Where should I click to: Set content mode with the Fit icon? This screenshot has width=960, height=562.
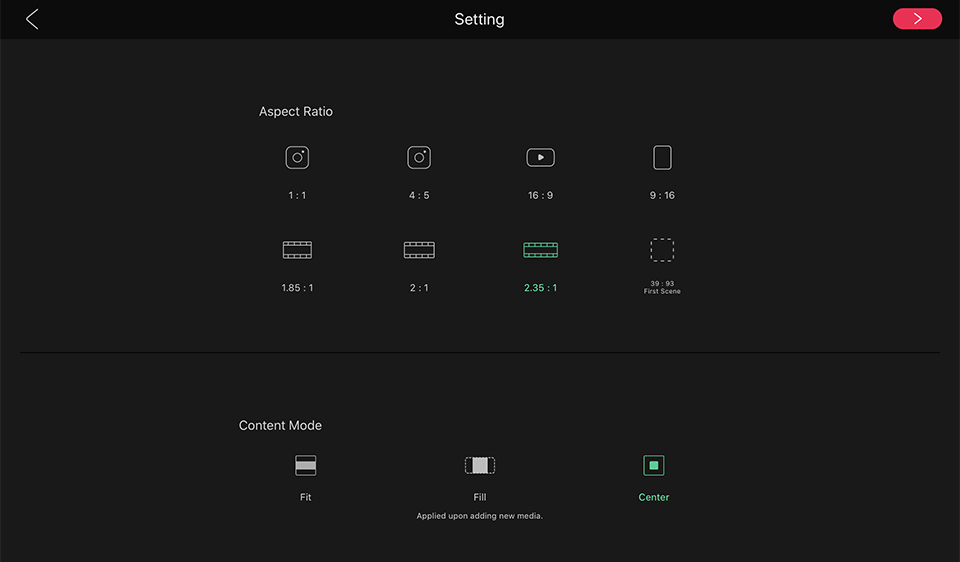click(x=306, y=465)
